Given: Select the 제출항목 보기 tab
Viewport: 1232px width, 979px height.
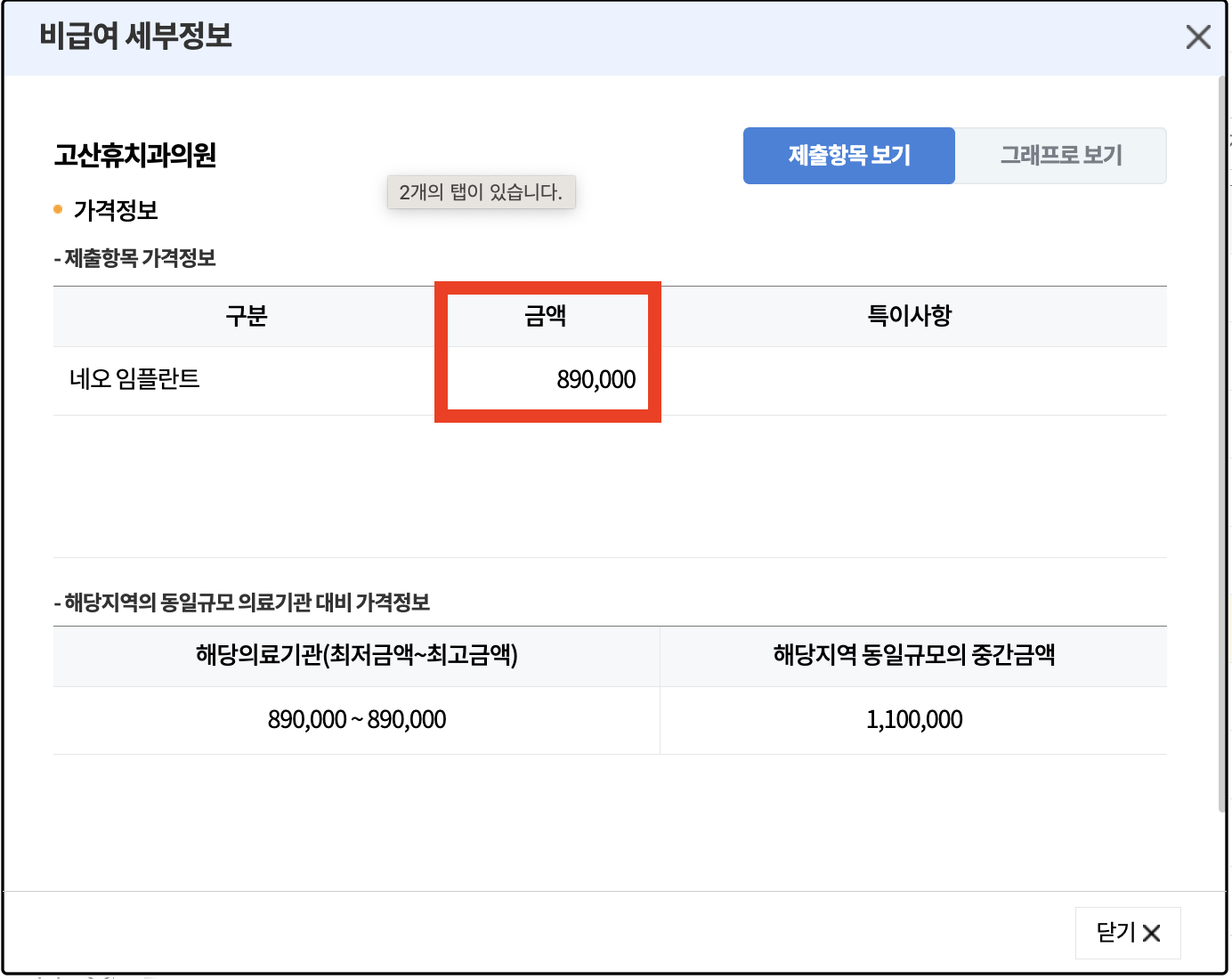Looking at the screenshot, I should tap(847, 155).
